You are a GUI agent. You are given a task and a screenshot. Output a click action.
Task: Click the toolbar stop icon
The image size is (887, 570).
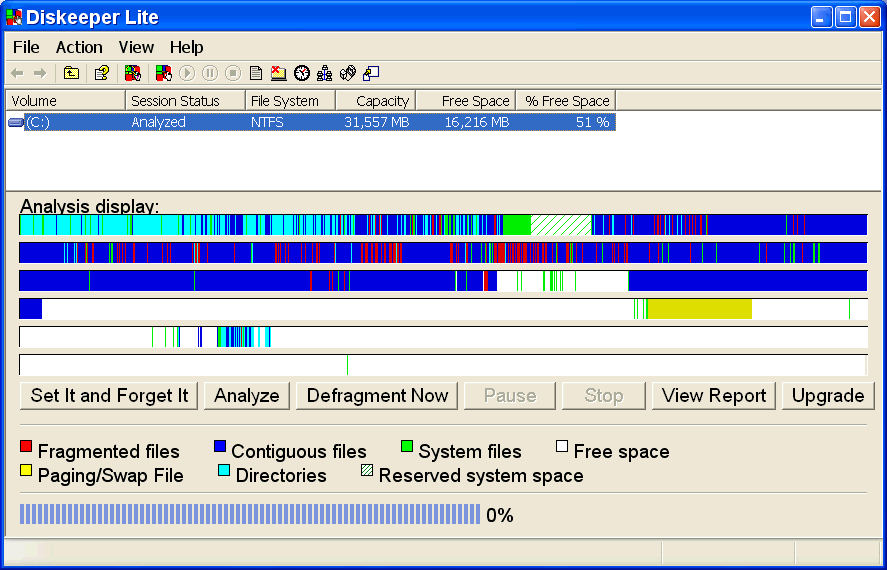233,73
